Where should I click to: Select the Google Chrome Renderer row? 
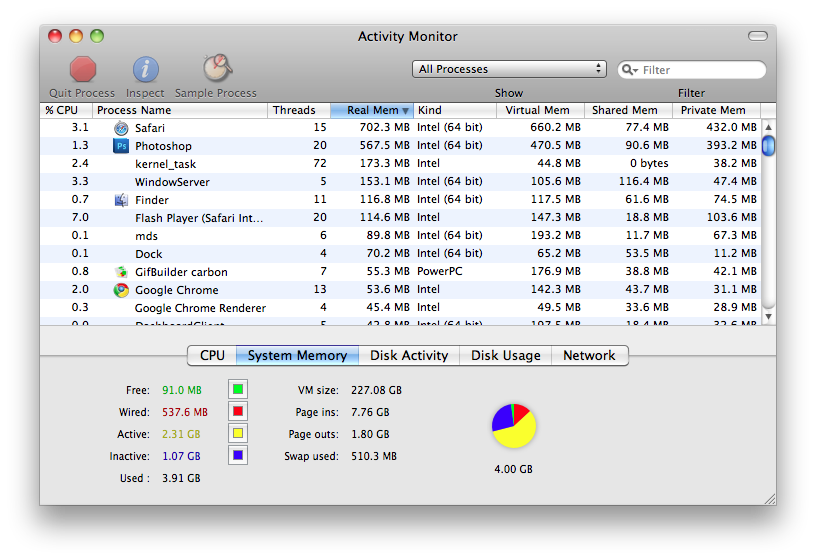tap(401, 308)
